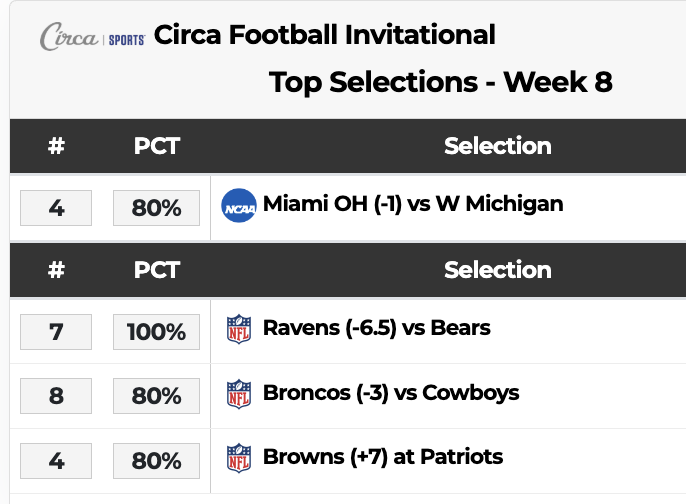The height and width of the screenshot is (504, 686).
Task: Click count box showing 8
Action: tap(56, 396)
